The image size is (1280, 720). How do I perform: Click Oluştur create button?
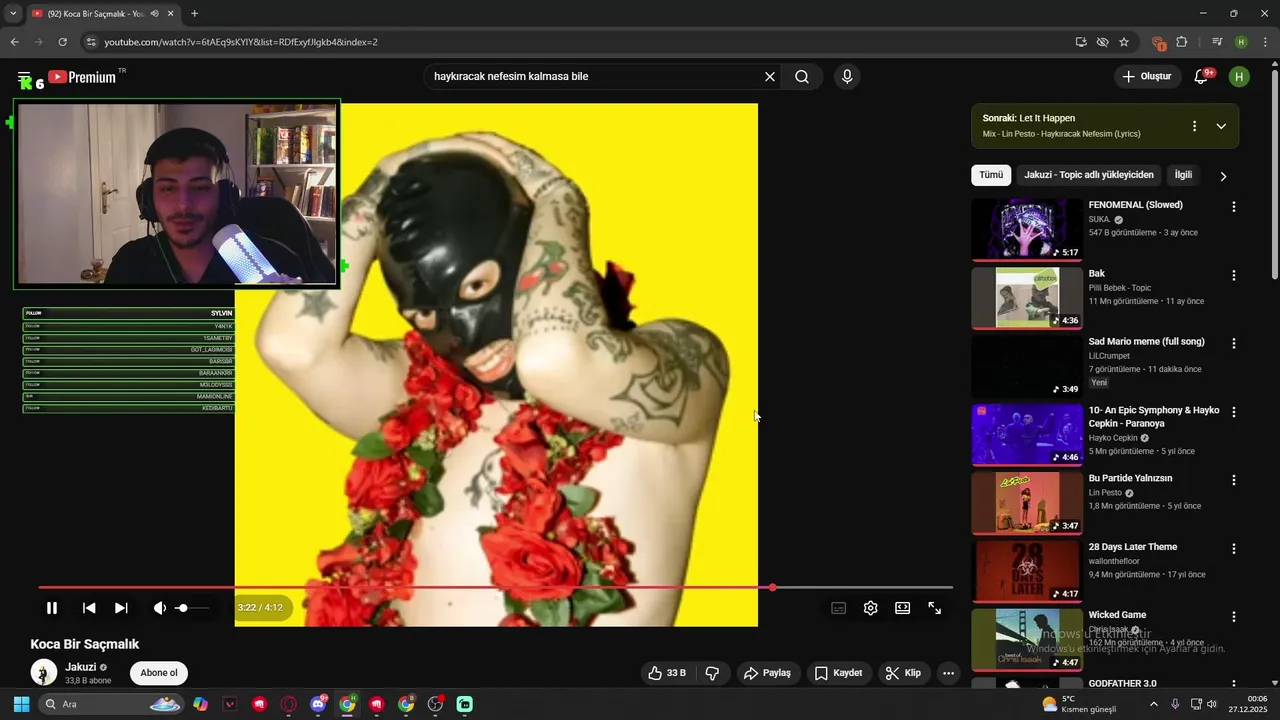1146,77
